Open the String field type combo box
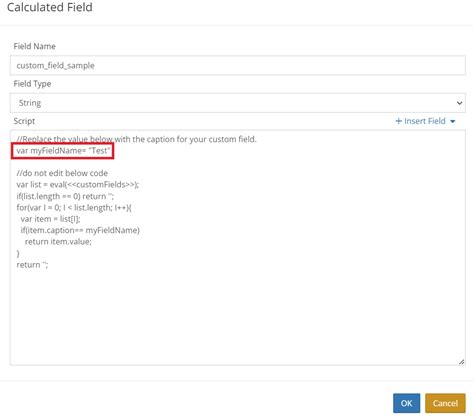 click(x=238, y=103)
